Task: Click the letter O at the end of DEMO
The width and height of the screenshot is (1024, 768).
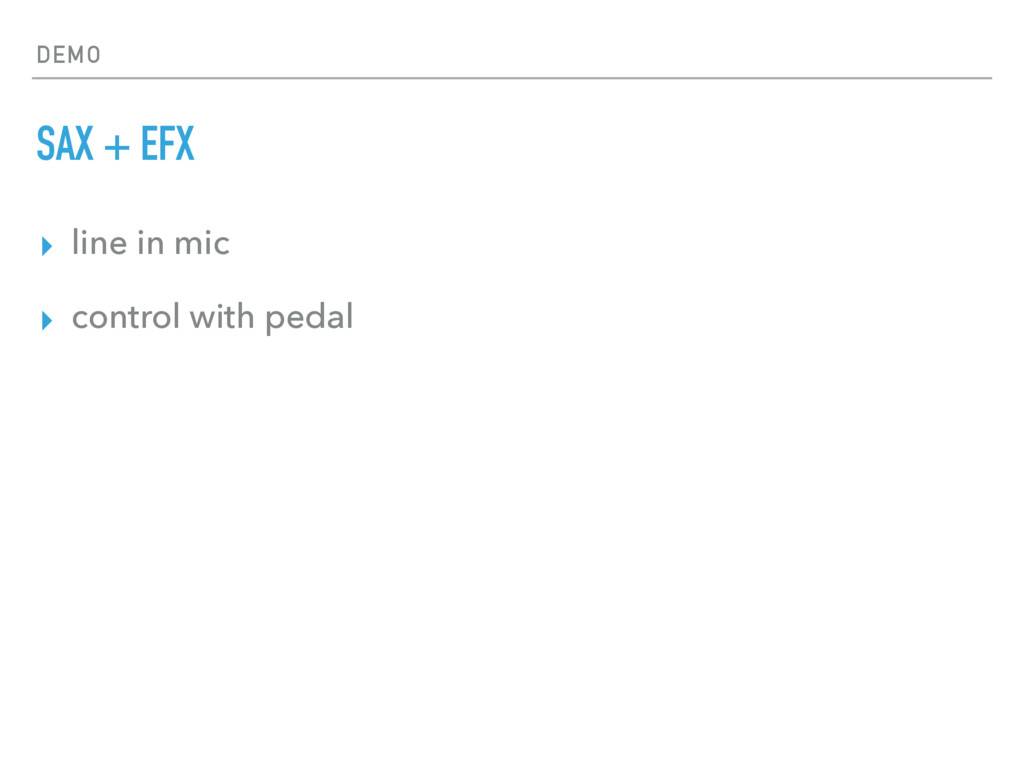Action: click(94, 55)
